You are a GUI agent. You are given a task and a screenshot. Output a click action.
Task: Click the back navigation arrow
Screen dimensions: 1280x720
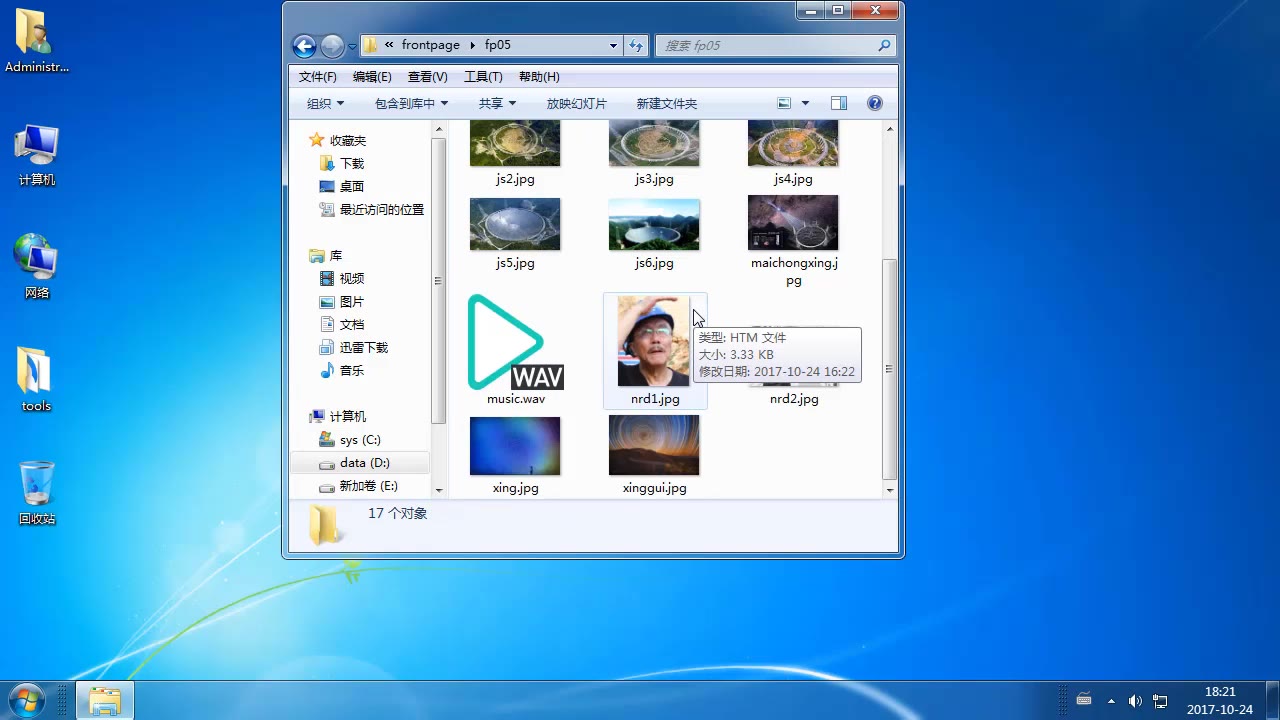[303, 45]
